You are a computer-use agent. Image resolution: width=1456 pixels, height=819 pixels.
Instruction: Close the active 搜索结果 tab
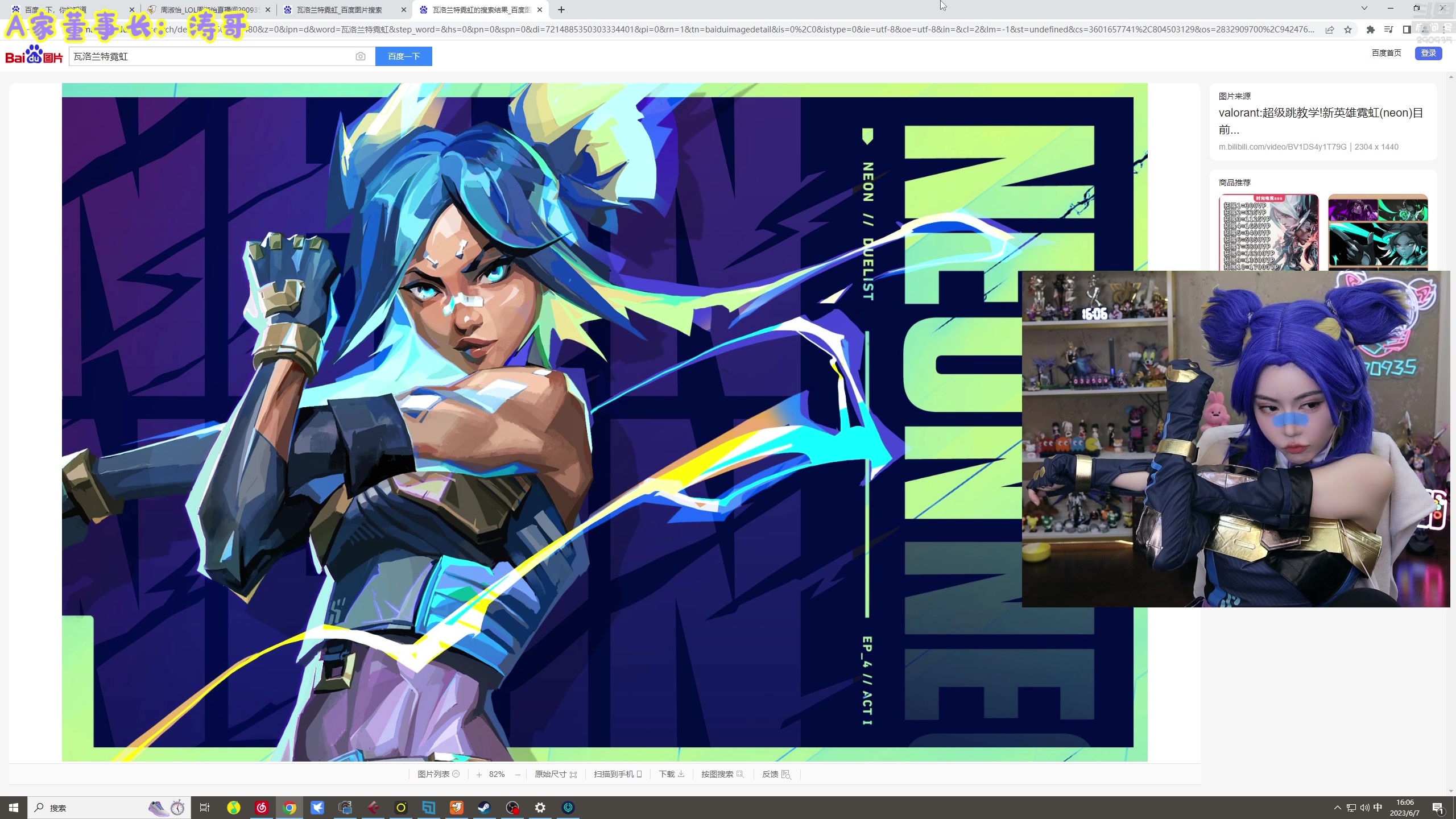540,10
